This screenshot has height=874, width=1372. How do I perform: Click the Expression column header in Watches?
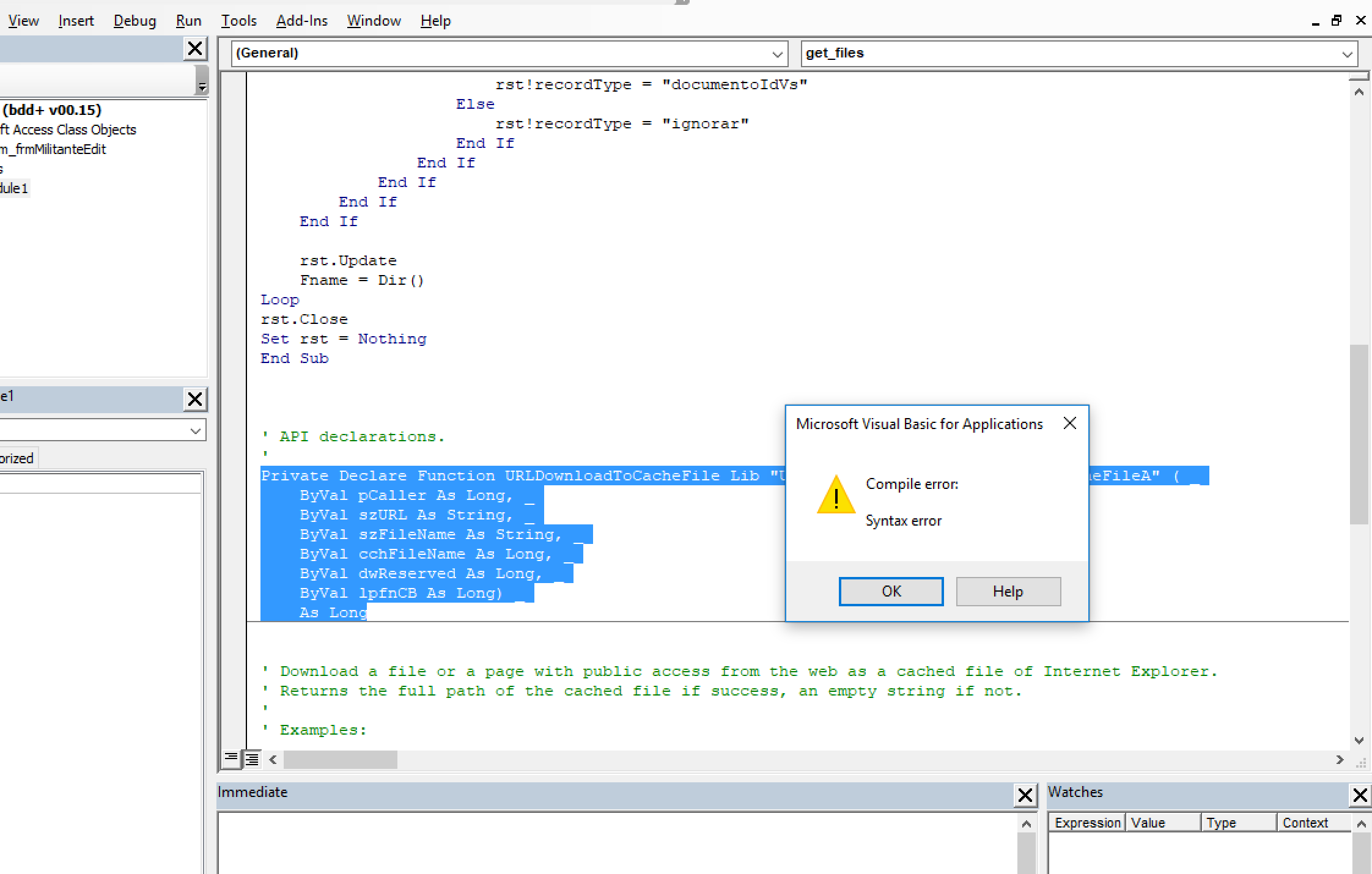[x=1086, y=823]
